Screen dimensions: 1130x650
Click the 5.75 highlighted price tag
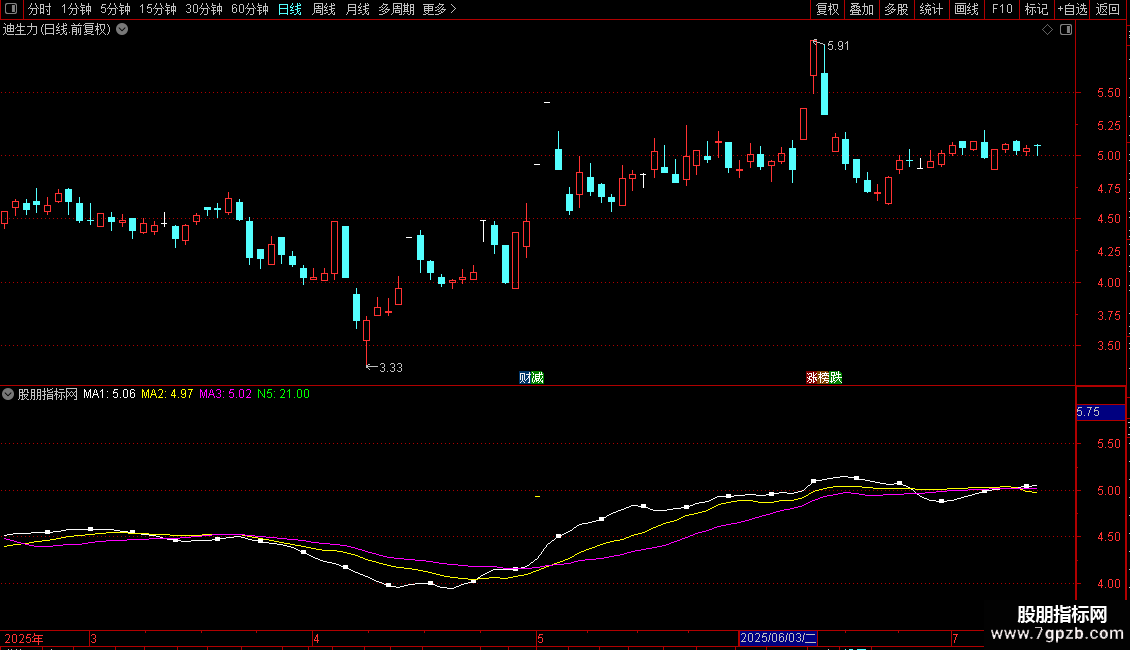click(1100, 412)
